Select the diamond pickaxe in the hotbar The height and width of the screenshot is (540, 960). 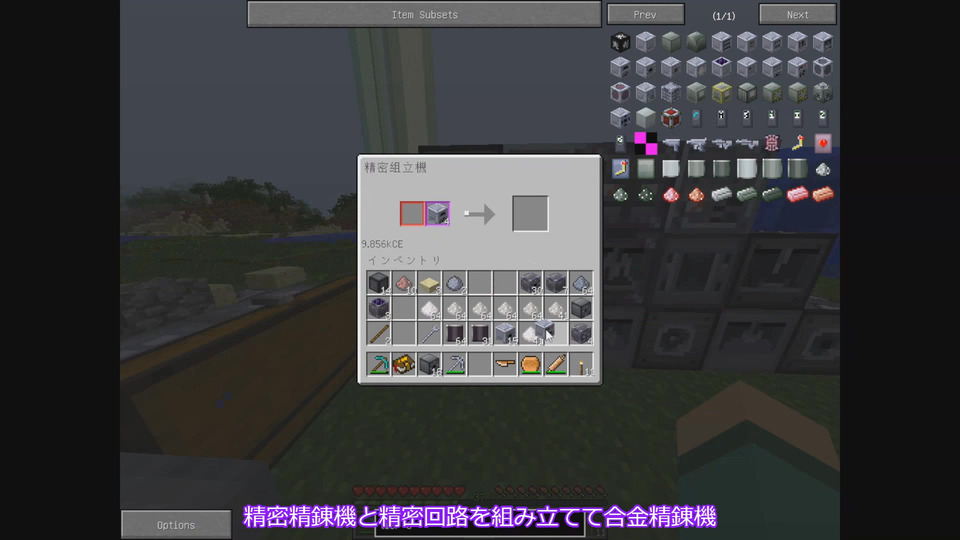[x=379, y=364]
